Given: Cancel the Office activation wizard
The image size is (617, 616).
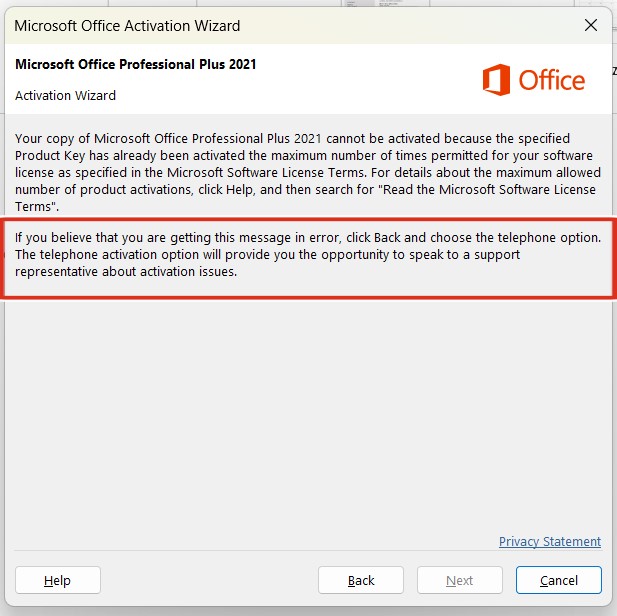Looking at the screenshot, I should click(x=559, y=580).
